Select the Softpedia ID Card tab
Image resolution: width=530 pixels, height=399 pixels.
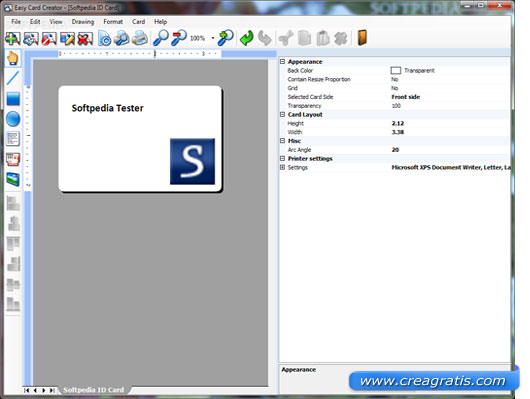click(x=94, y=390)
